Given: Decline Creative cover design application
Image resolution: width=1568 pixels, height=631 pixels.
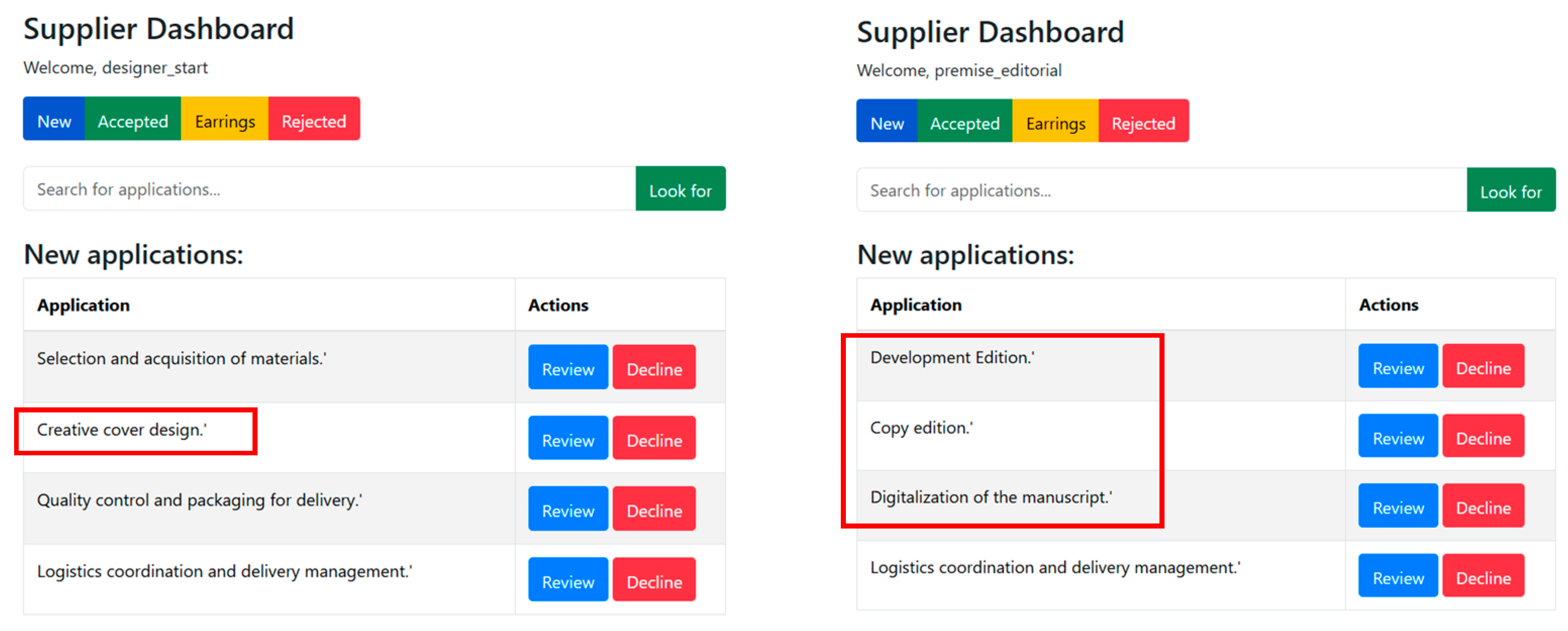Looking at the screenshot, I should 654,439.
